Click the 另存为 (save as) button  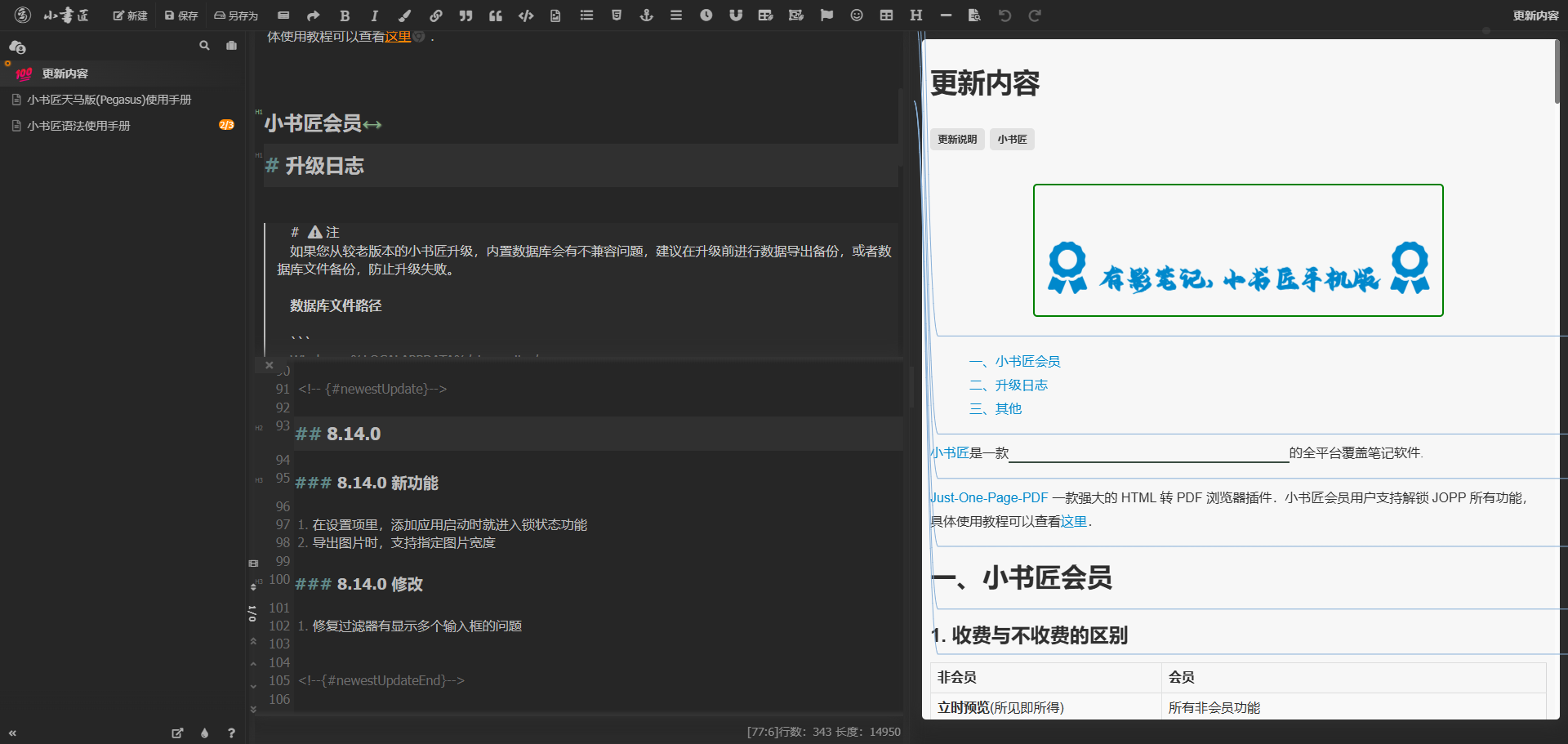coord(236,16)
